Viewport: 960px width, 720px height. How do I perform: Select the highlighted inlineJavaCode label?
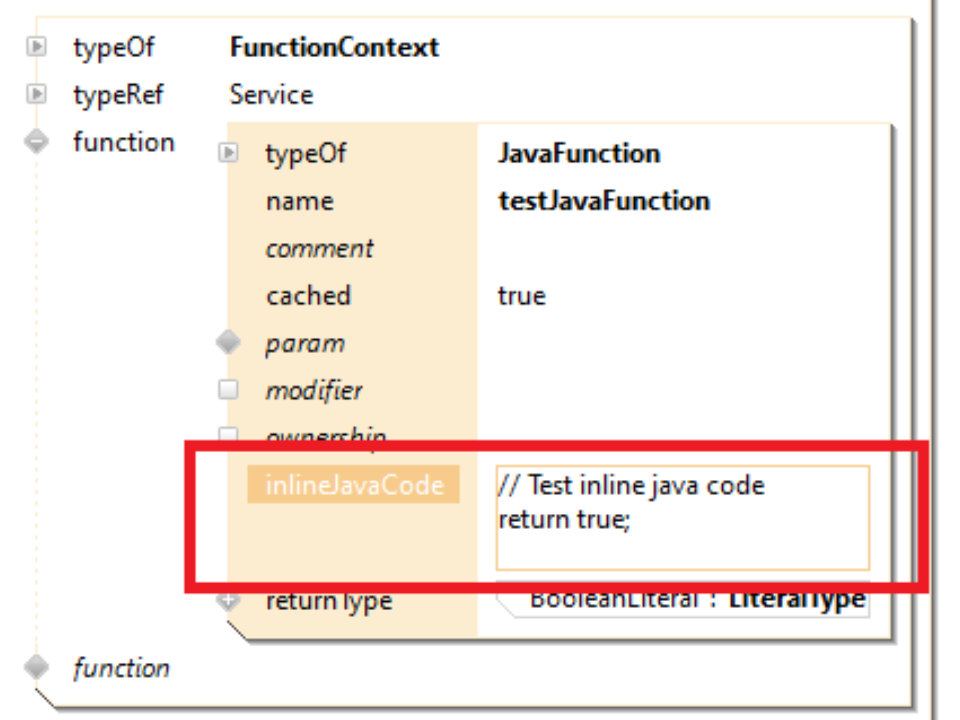click(x=353, y=485)
